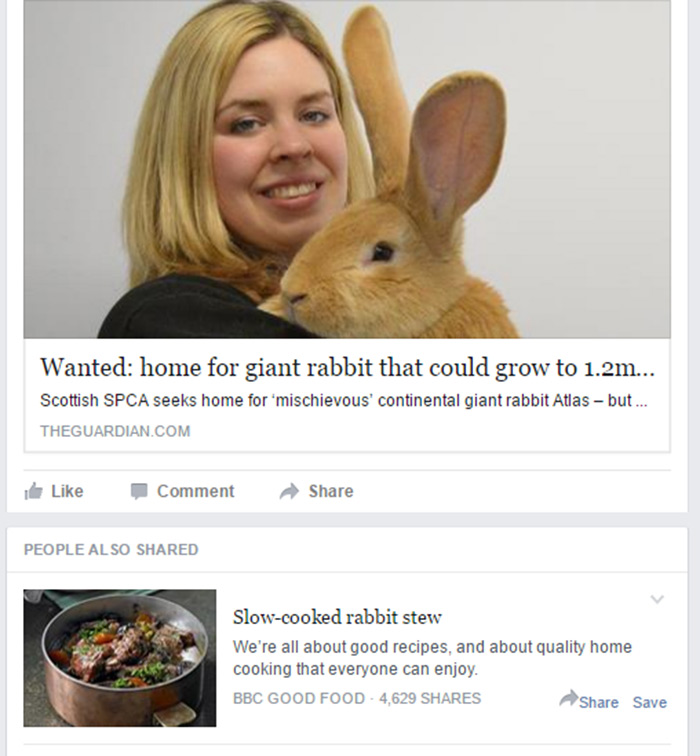
Task: Click the 4,629 SHARES count
Action: click(430, 699)
